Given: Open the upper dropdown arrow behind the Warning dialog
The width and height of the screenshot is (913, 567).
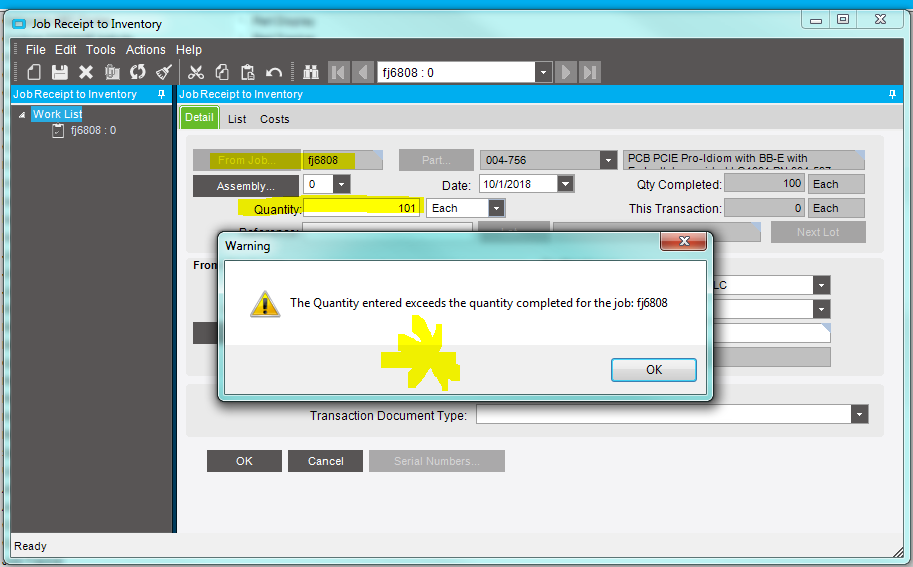Looking at the screenshot, I should point(822,285).
